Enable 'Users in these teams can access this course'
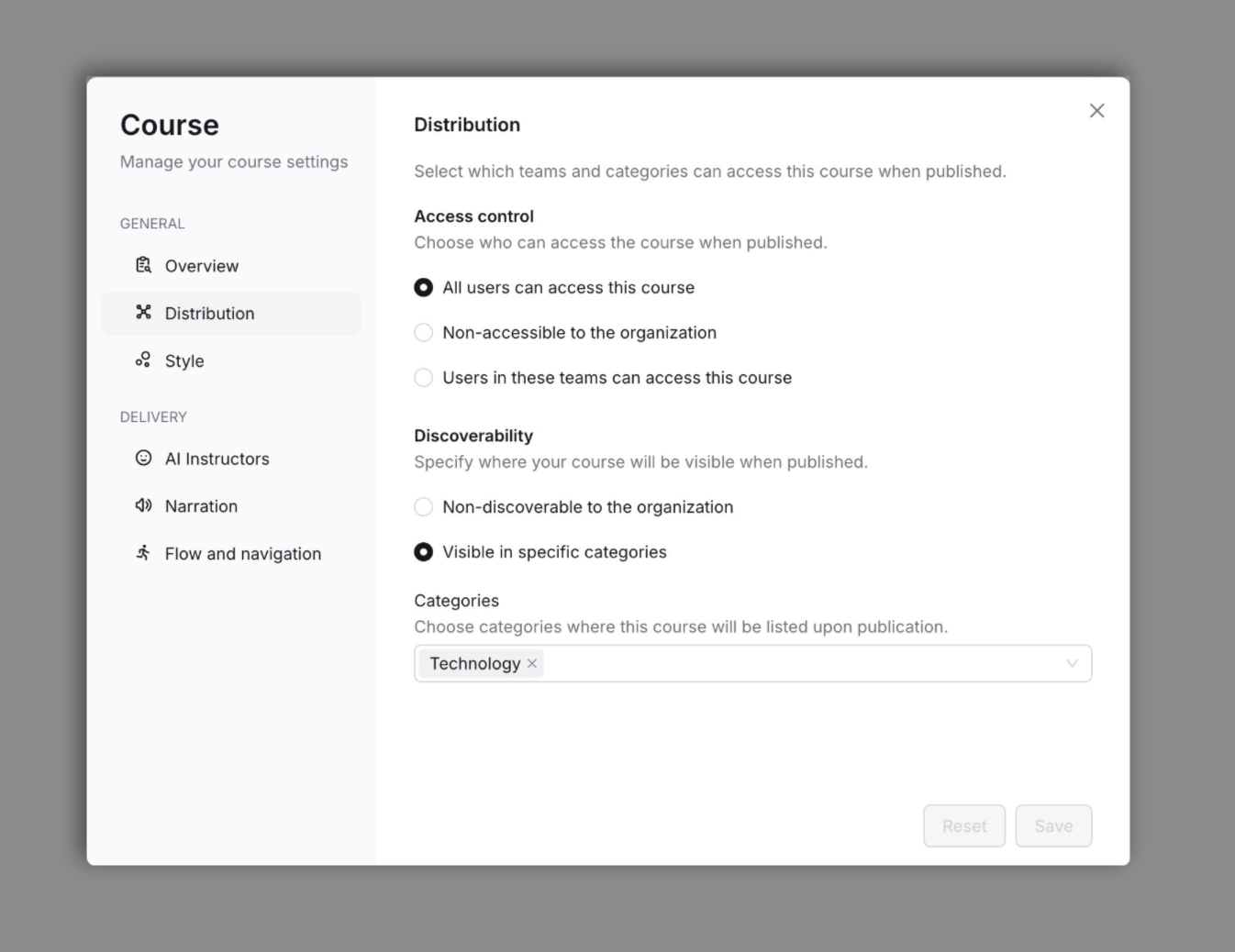1235x952 pixels. pyautogui.click(x=423, y=377)
